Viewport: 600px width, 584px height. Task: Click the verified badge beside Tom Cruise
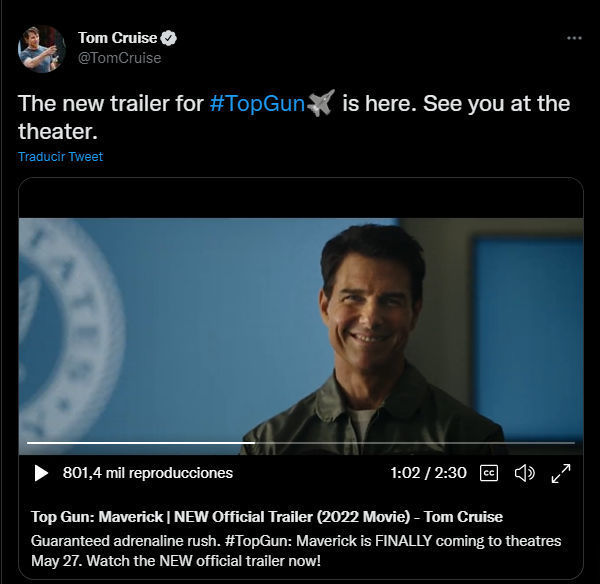pyautogui.click(x=170, y=39)
